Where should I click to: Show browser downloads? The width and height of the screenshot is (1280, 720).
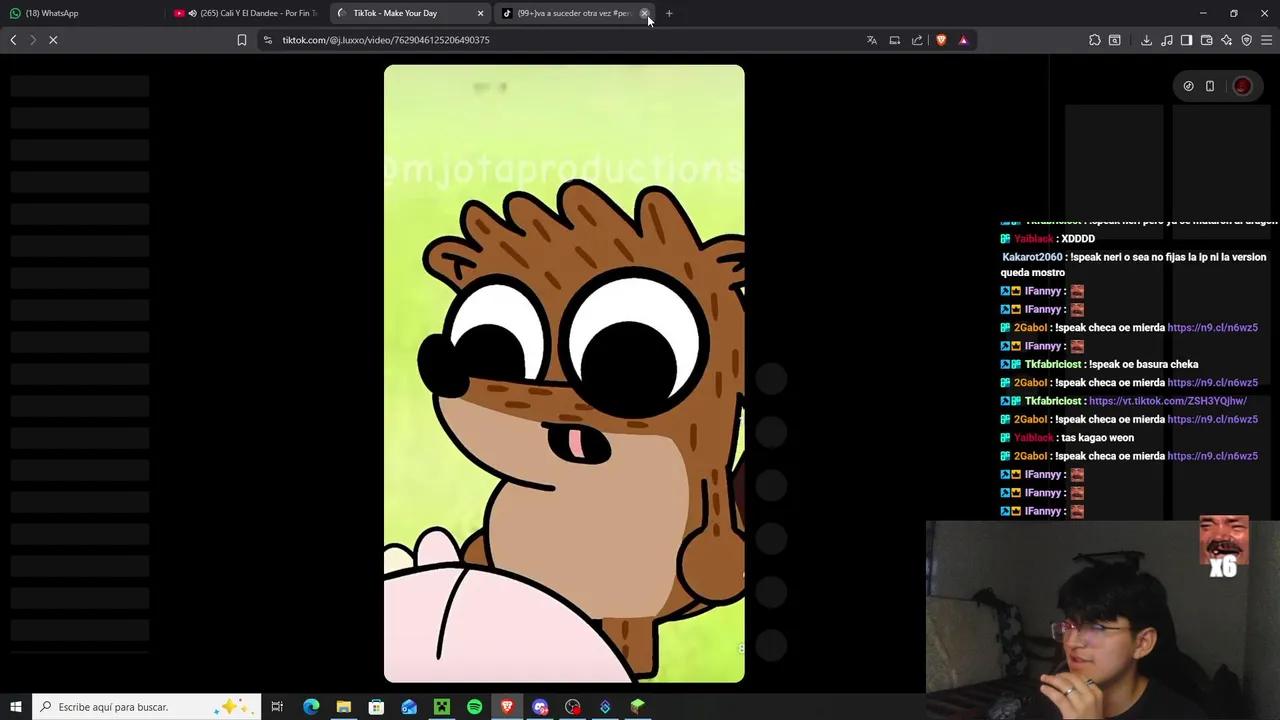click(1146, 40)
